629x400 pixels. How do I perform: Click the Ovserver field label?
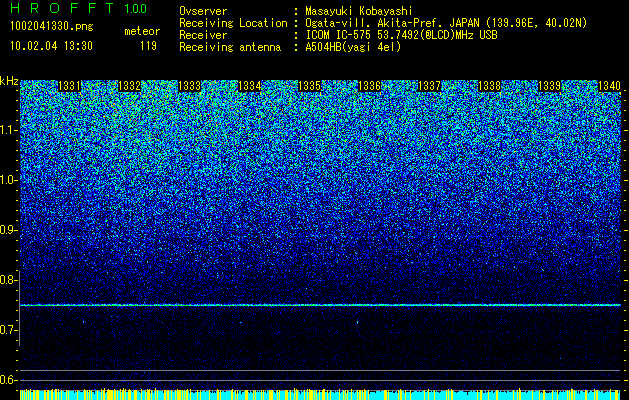point(203,11)
